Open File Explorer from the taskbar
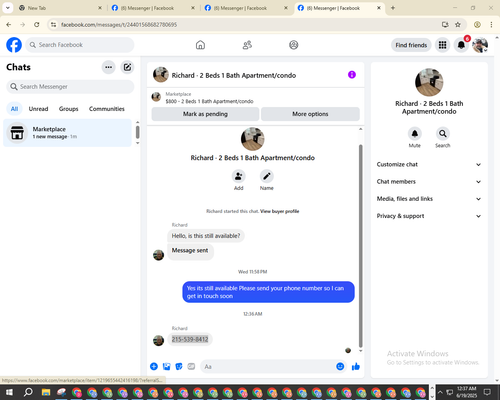Viewport: 500px width, 400px height. click(x=46, y=392)
